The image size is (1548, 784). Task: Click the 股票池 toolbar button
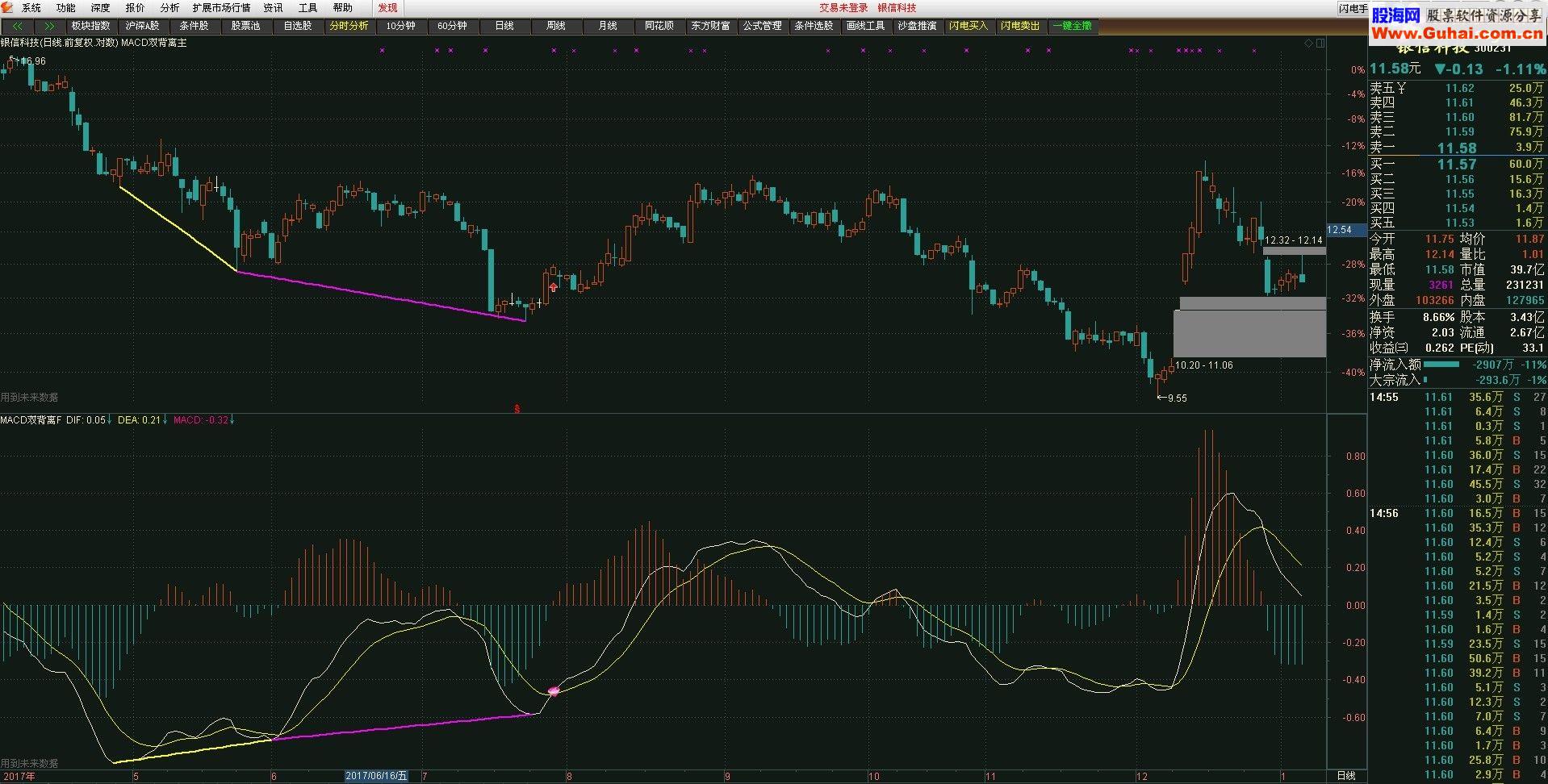[246, 26]
